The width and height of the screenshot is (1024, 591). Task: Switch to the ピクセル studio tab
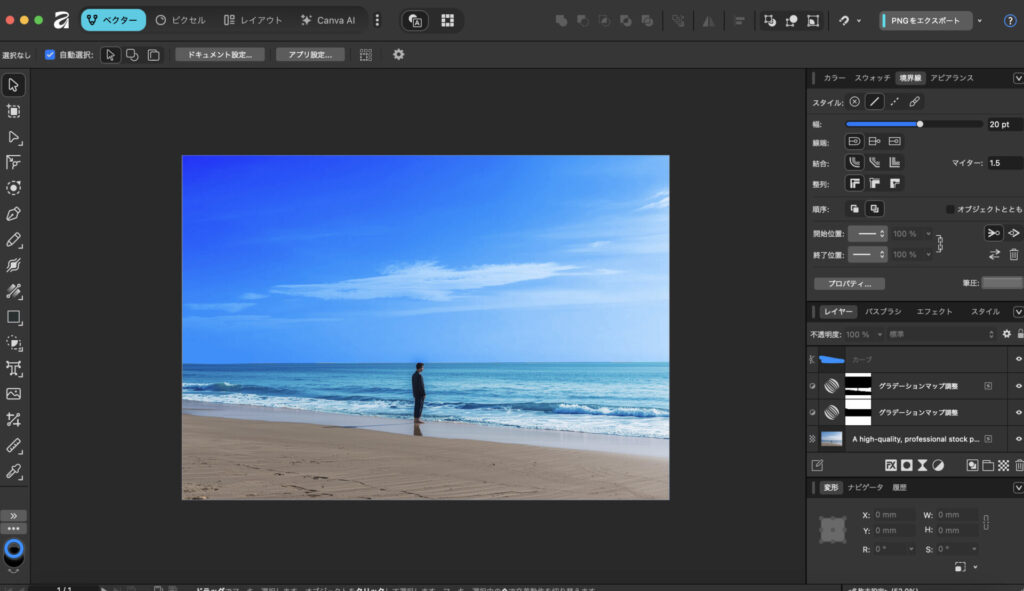coord(180,20)
